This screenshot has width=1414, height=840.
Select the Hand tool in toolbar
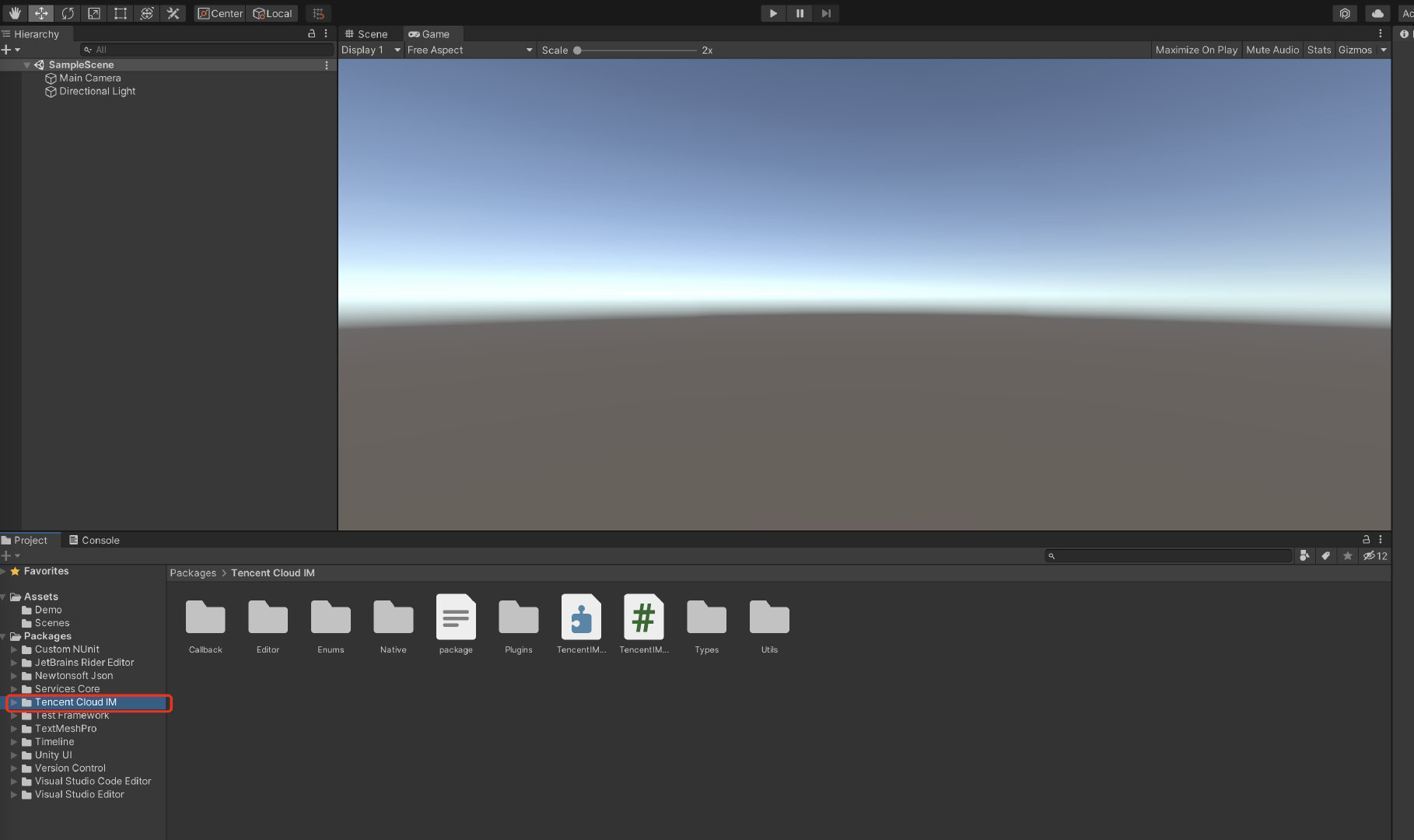[x=14, y=13]
